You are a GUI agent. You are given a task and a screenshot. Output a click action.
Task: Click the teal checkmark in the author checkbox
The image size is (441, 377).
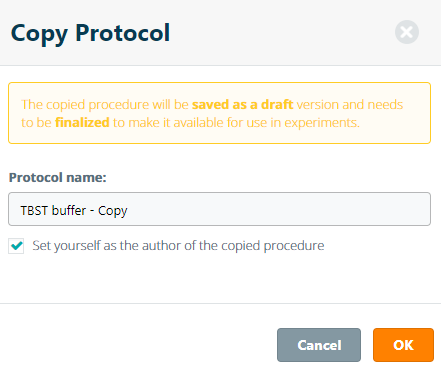pos(16,246)
